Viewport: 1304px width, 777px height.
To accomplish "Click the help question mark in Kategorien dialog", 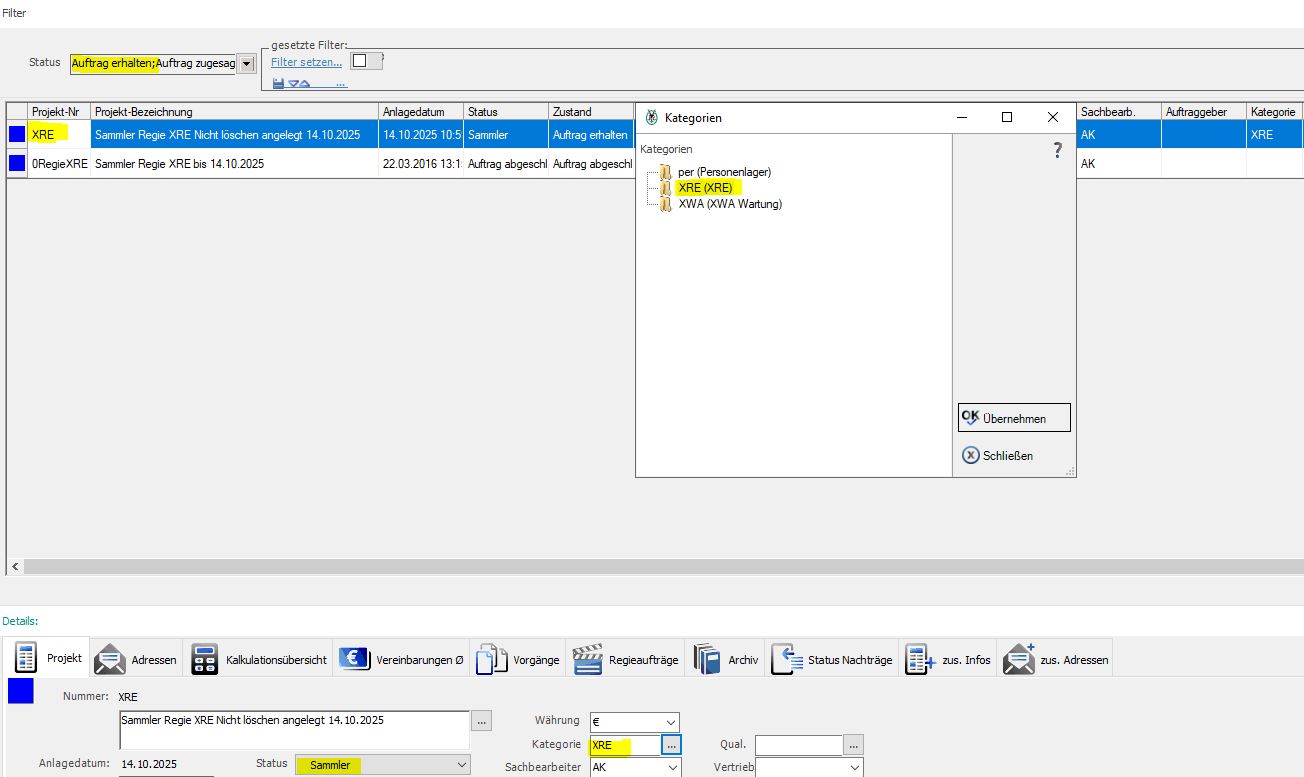I will [1057, 151].
